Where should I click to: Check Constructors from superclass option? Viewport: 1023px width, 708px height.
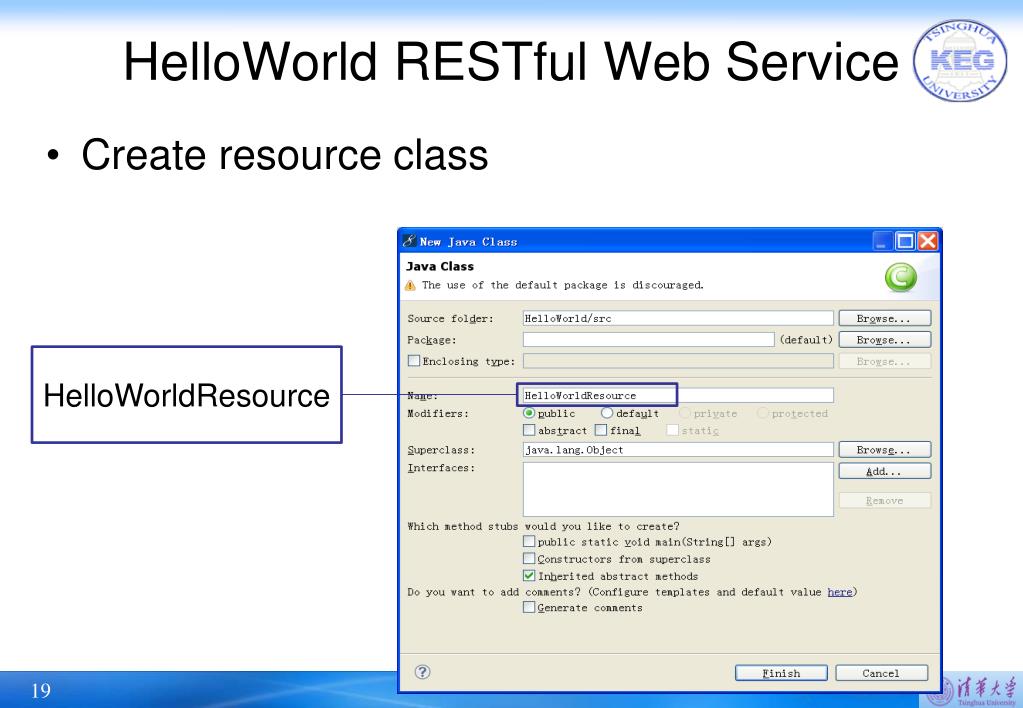[529, 558]
